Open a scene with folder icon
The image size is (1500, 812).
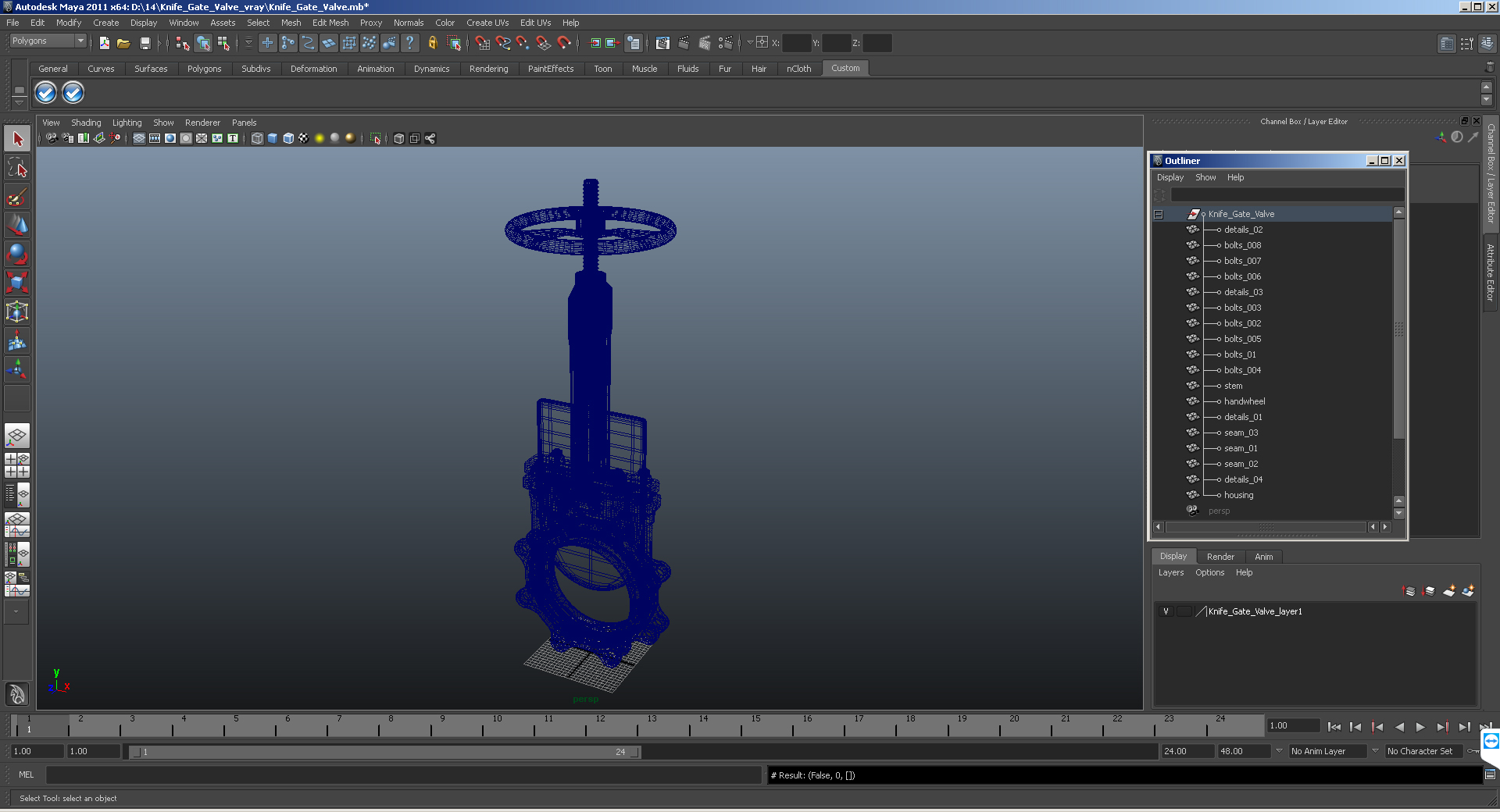point(123,43)
